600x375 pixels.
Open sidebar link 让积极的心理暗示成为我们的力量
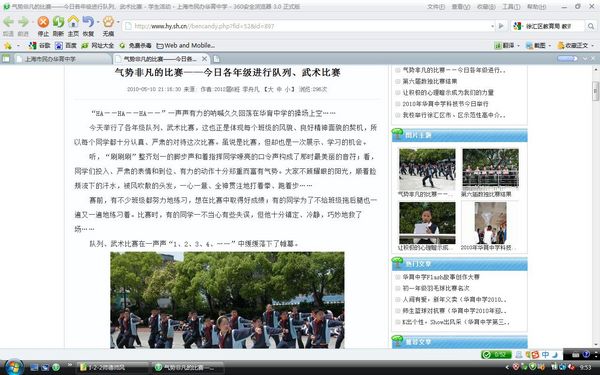click(x=448, y=92)
